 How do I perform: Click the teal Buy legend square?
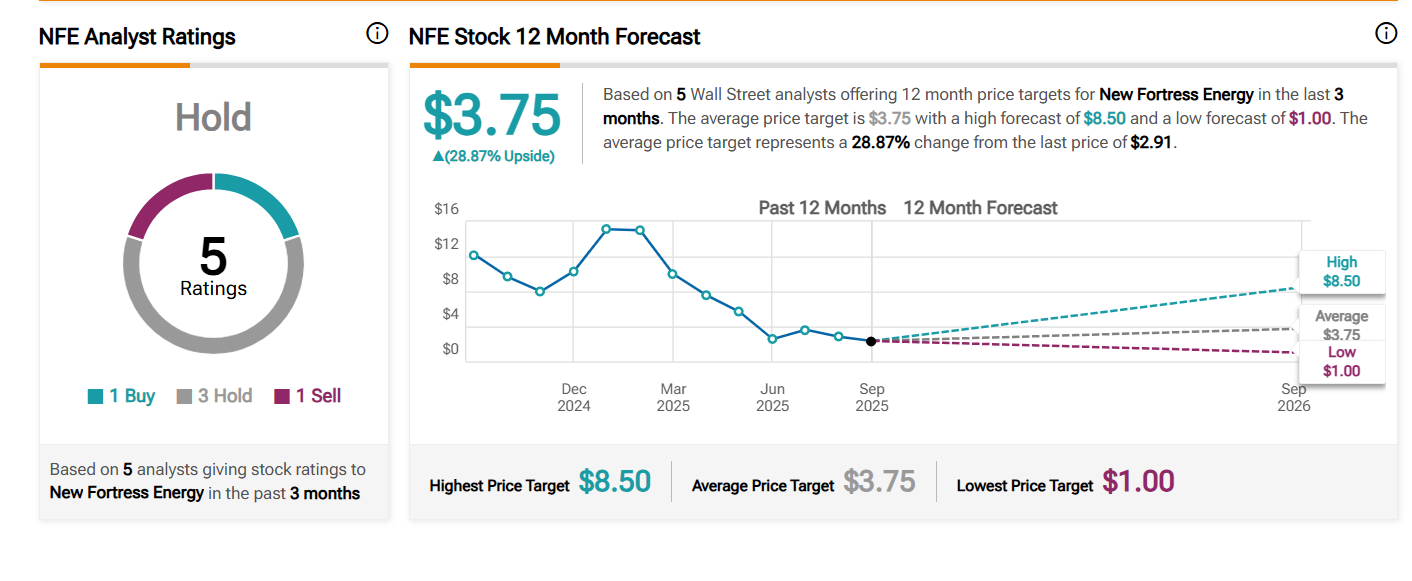(x=96, y=397)
